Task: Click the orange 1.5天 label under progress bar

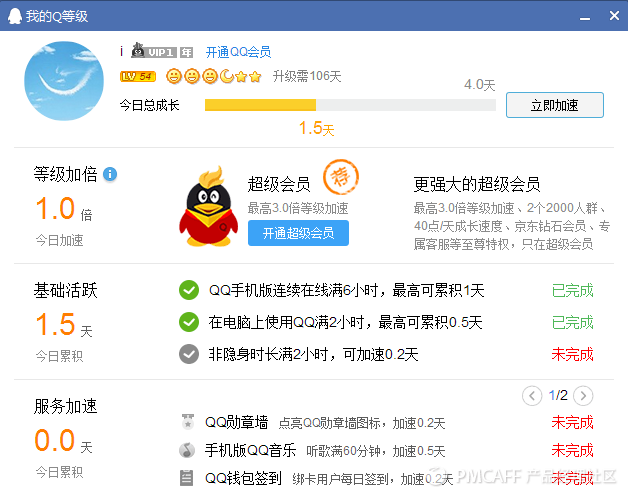Action: pos(316,129)
